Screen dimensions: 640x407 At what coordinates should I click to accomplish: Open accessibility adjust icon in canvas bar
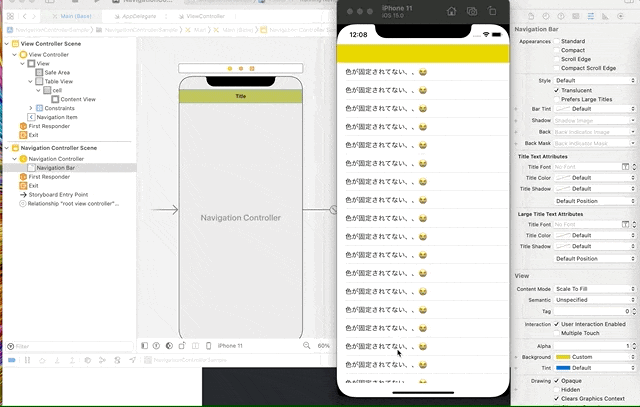click(156, 346)
